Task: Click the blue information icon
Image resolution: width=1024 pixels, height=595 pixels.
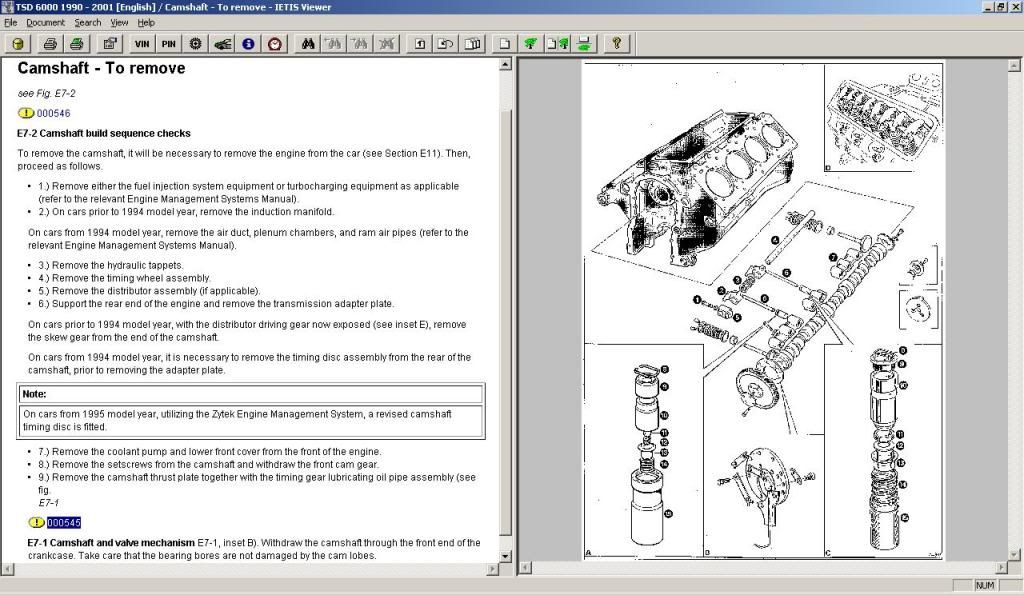Action: point(248,44)
